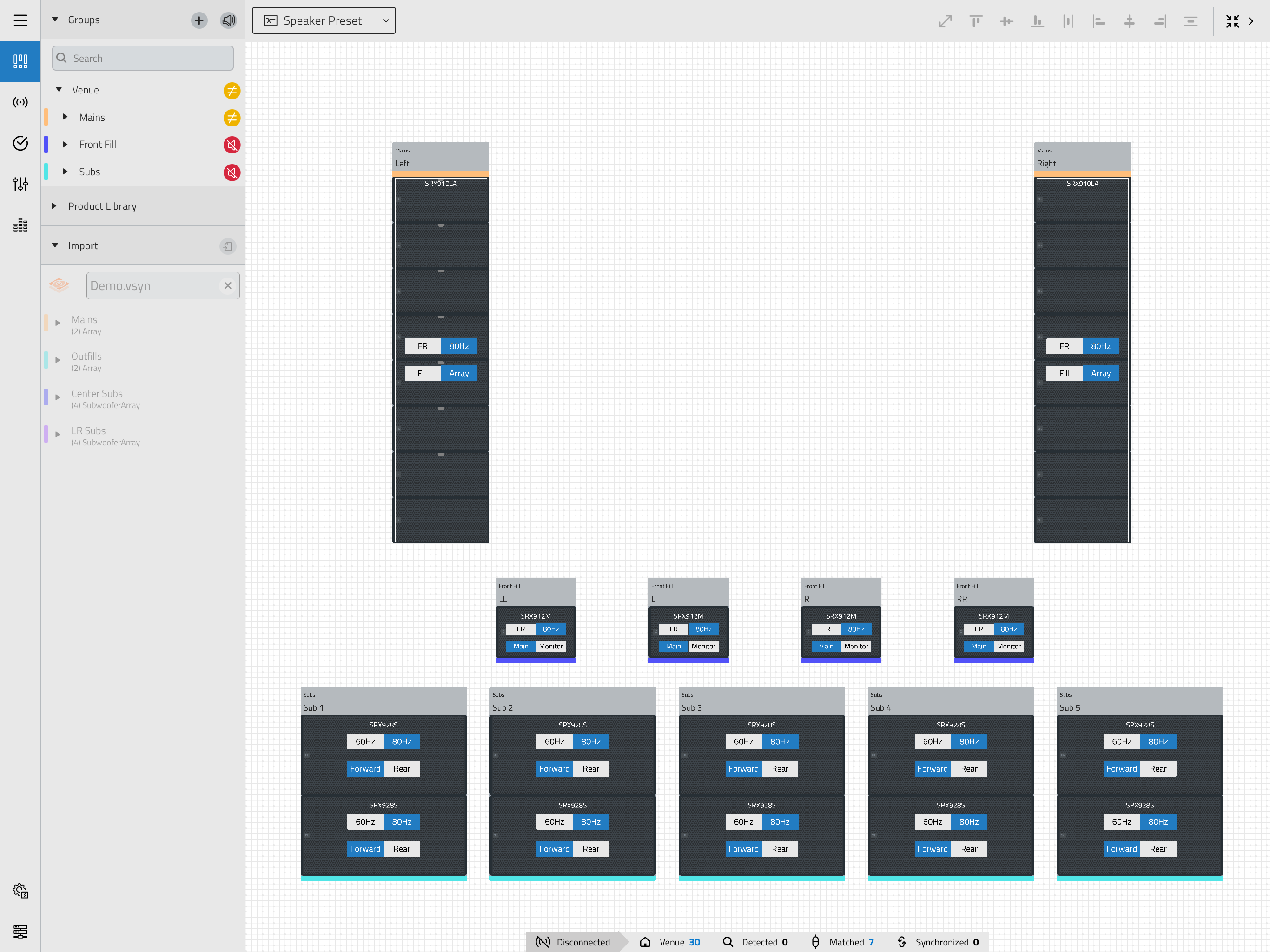Add a new group with plus icon

(x=199, y=20)
